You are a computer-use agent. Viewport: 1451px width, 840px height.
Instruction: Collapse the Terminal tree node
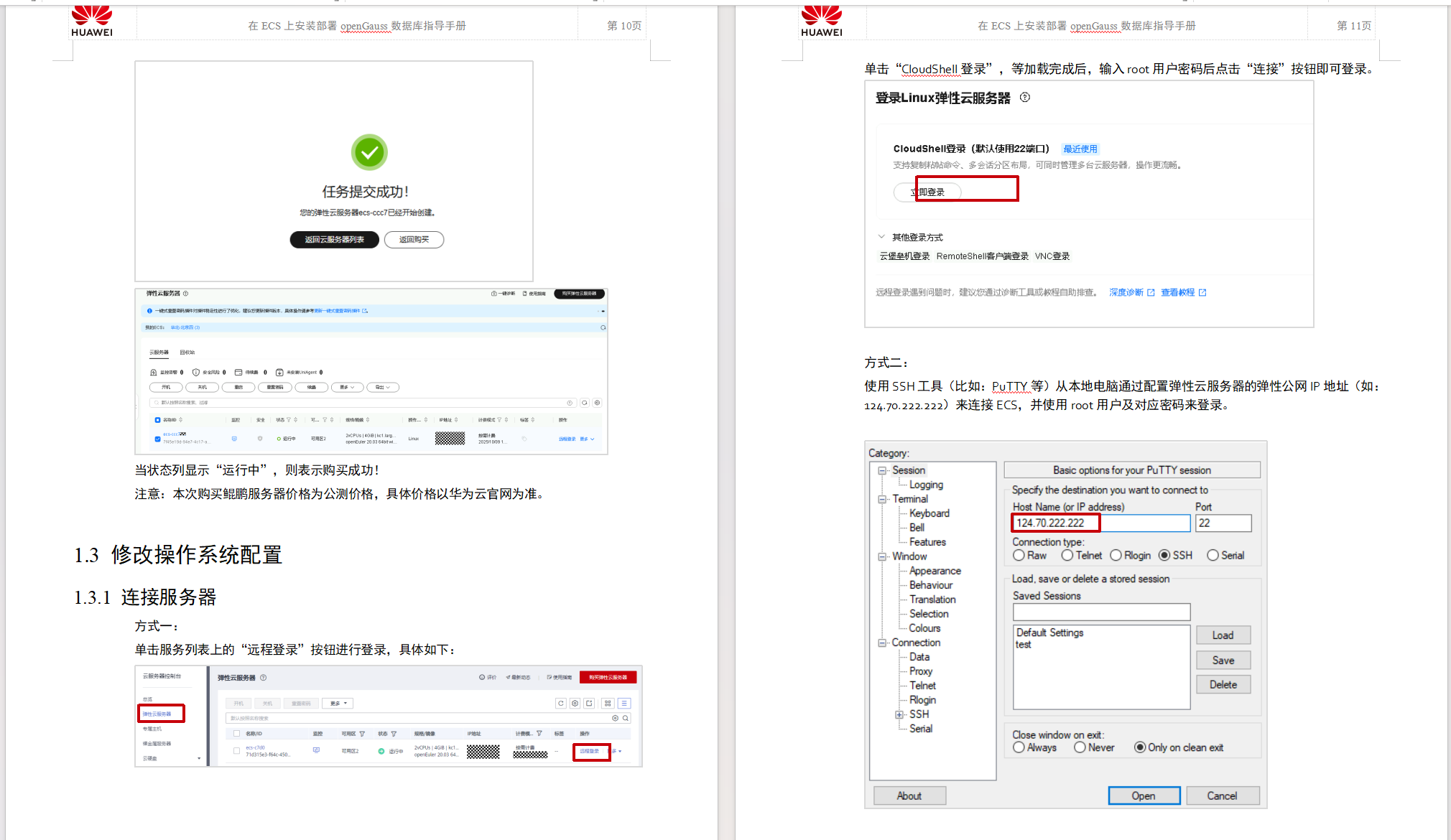(x=882, y=499)
